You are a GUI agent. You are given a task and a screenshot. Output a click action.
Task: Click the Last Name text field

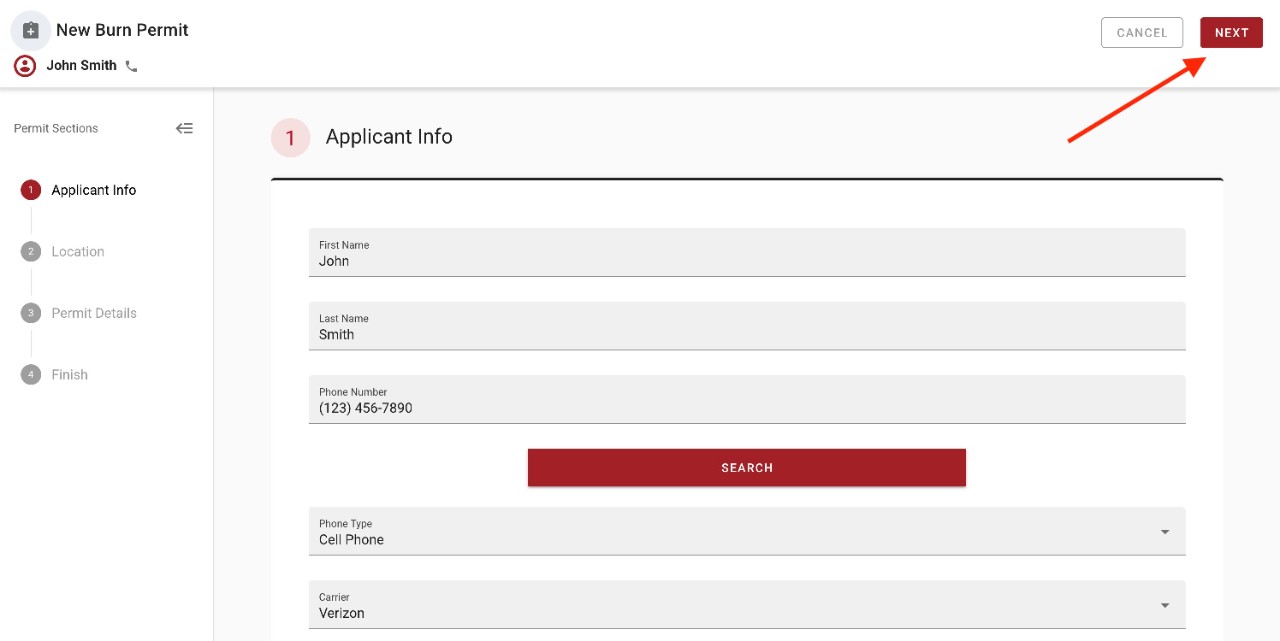click(x=746, y=333)
